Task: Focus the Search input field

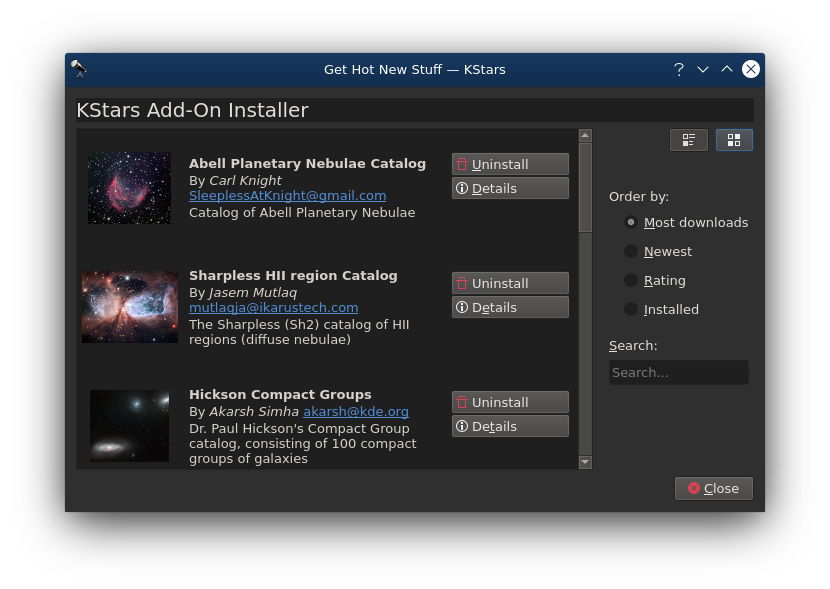Action: click(x=679, y=373)
